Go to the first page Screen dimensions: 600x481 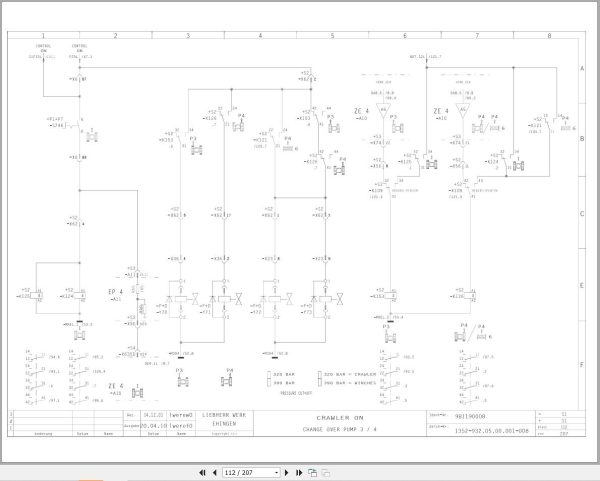coord(202,473)
